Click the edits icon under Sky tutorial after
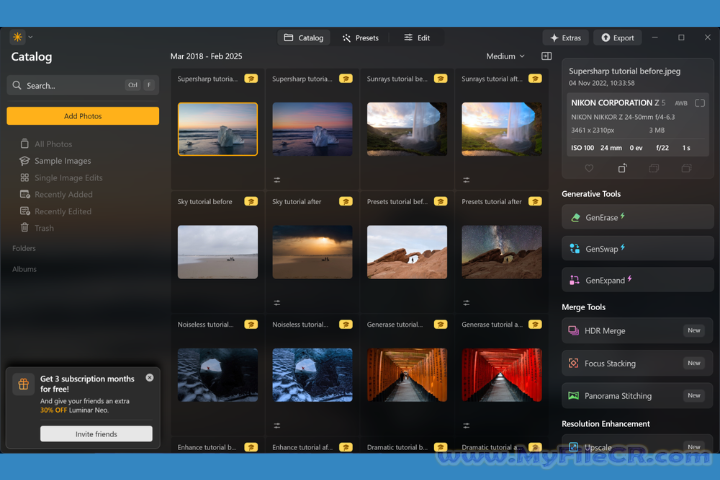The image size is (720, 480). (277, 303)
